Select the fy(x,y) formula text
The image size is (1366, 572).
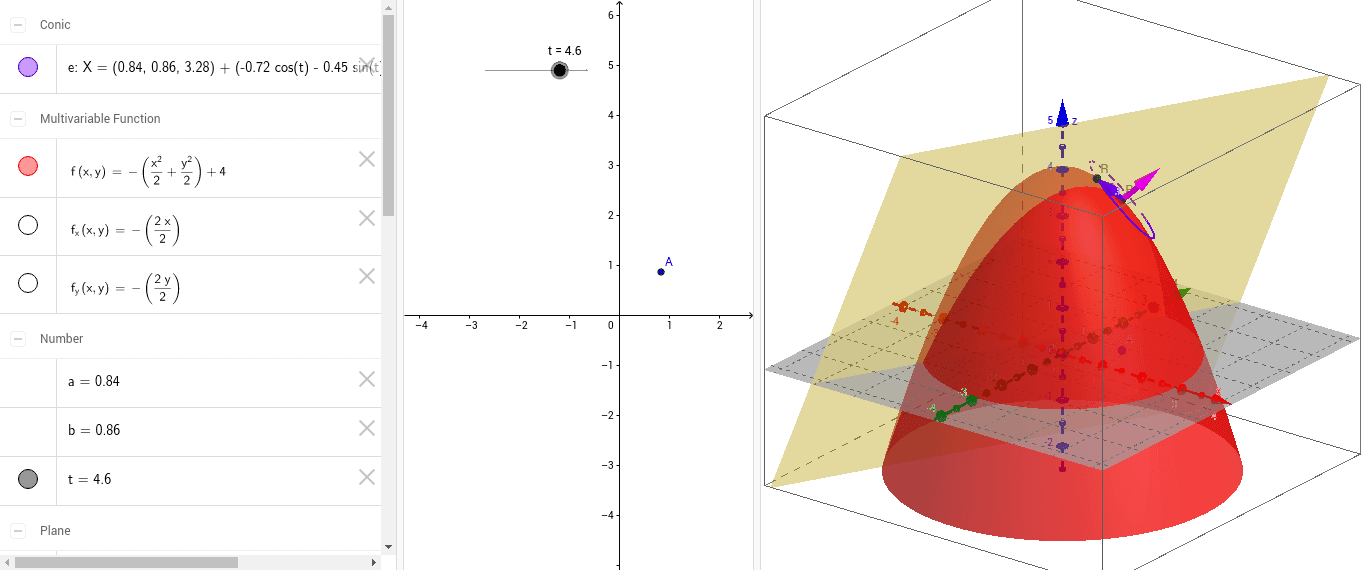(x=124, y=288)
